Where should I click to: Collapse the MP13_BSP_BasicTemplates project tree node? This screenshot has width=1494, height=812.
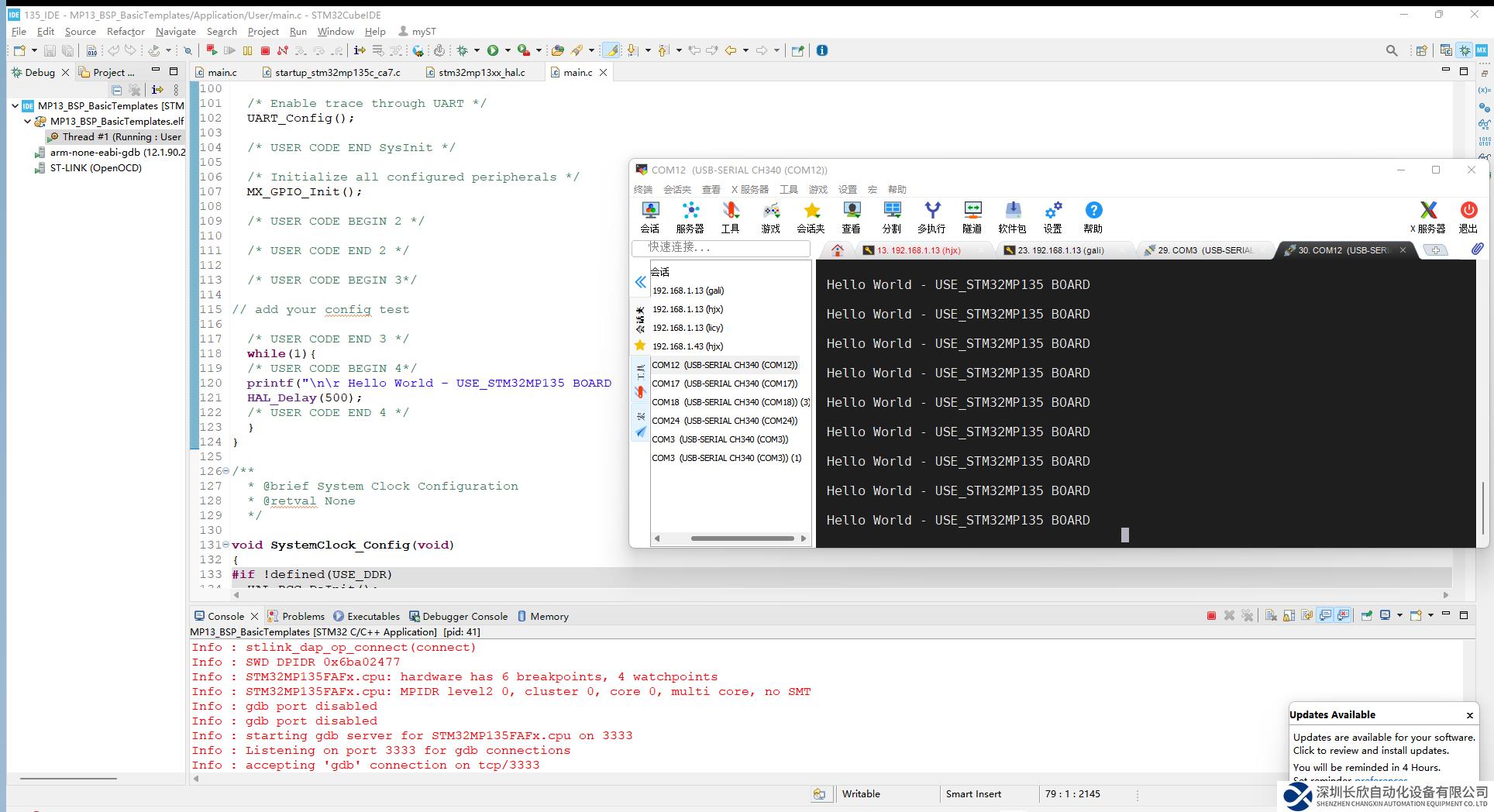pyautogui.click(x=15, y=106)
